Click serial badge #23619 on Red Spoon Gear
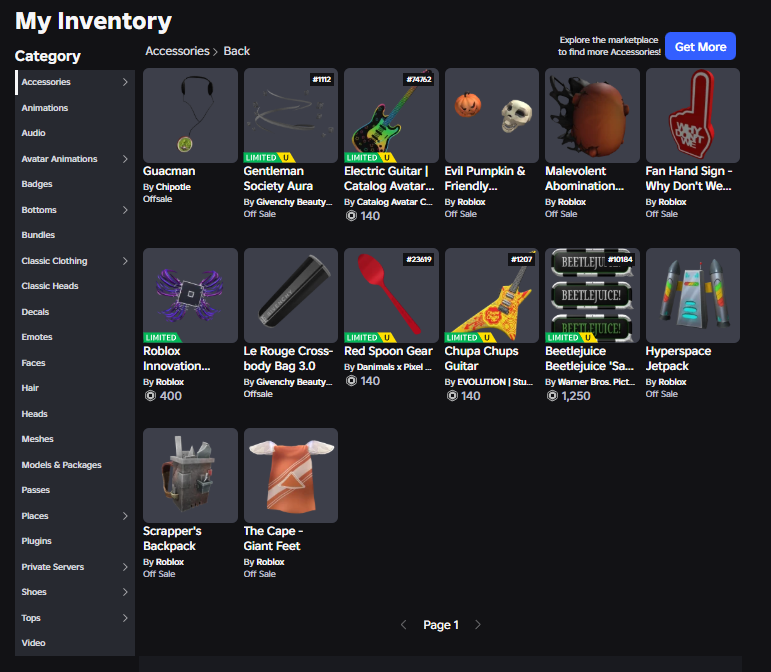This screenshot has width=771, height=672. (x=419, y=259)
